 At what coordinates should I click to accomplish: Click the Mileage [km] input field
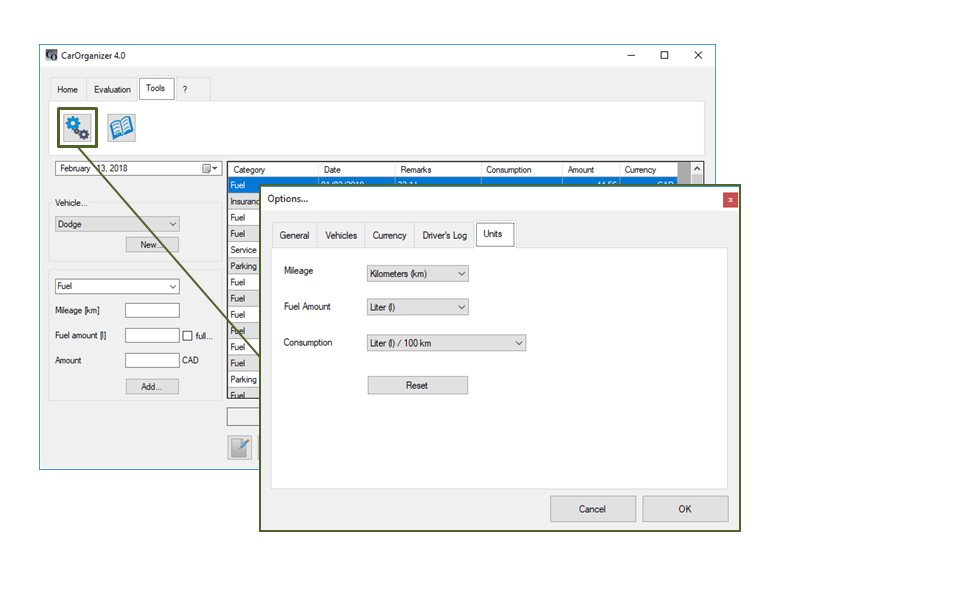[x=152, y=311]
